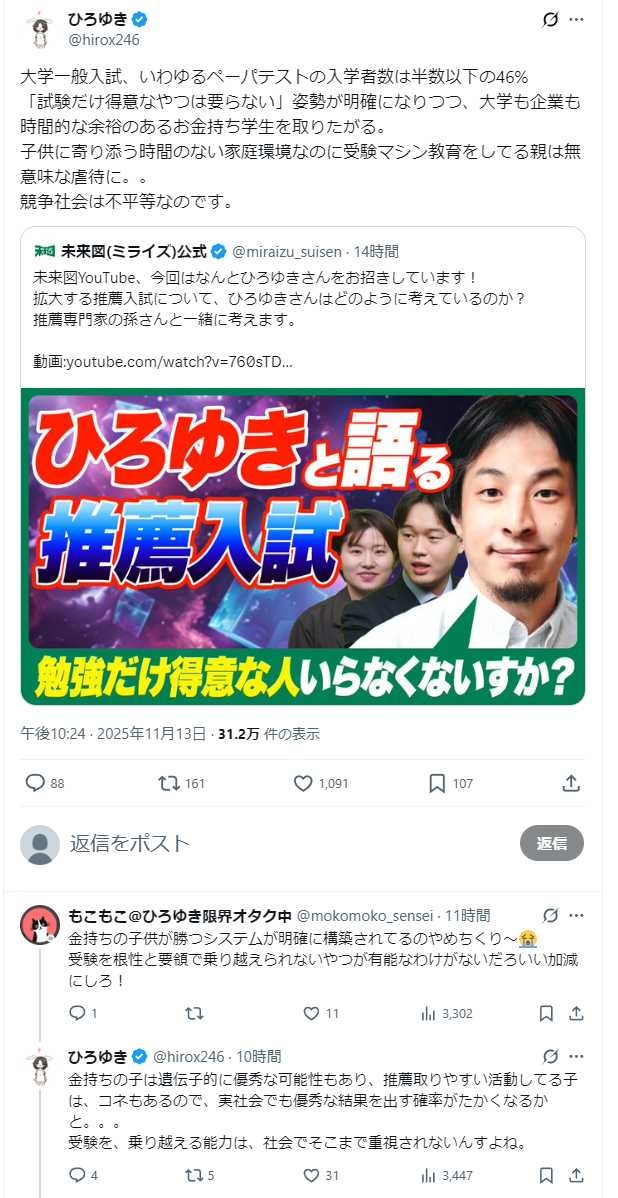Click the 返信 submit button
This screenshot has width=618, height=1198.
pyautogui.click(x=552, y=843)
